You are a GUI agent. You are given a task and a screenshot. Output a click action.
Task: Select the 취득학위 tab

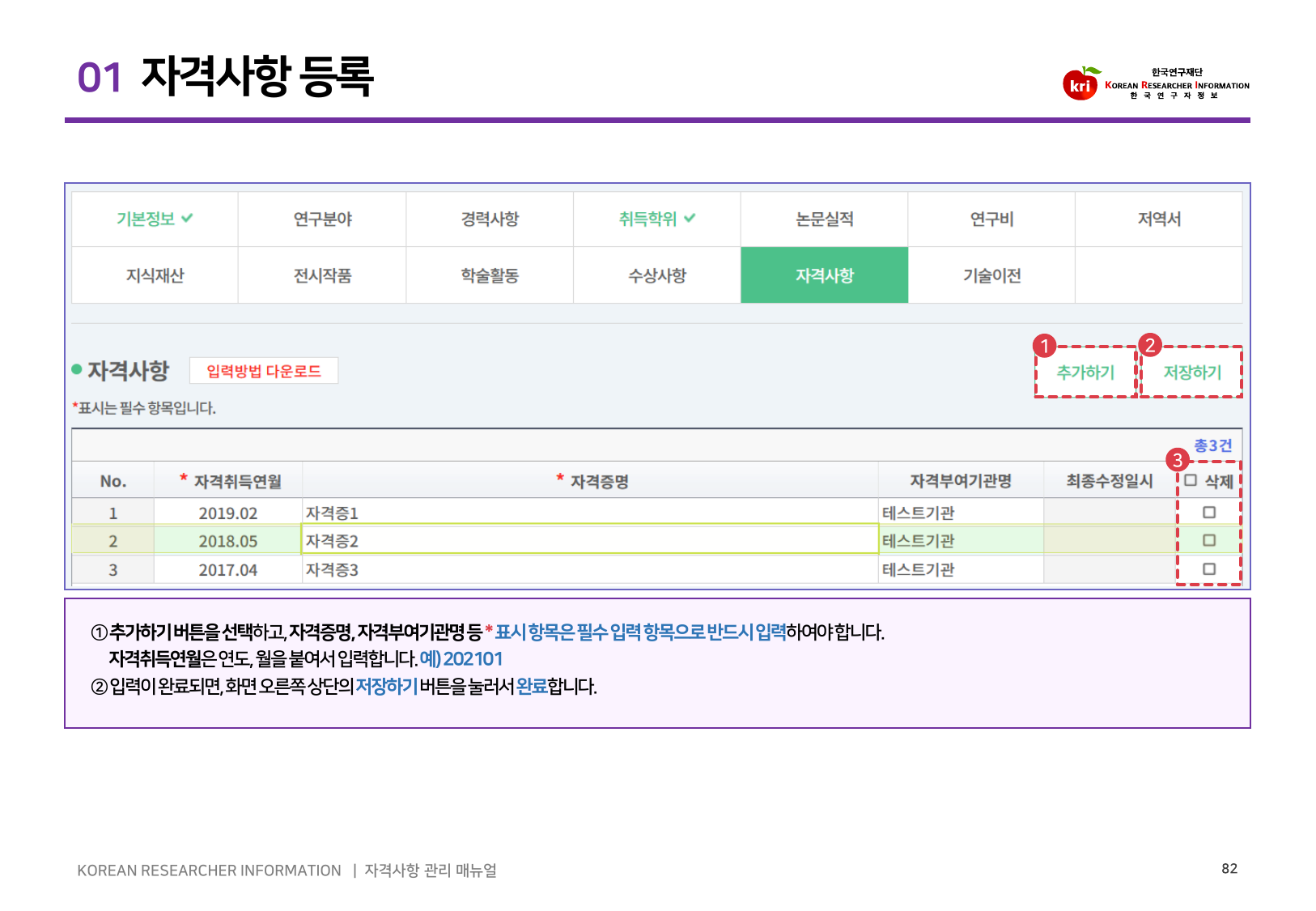click(x=656, y=219)
